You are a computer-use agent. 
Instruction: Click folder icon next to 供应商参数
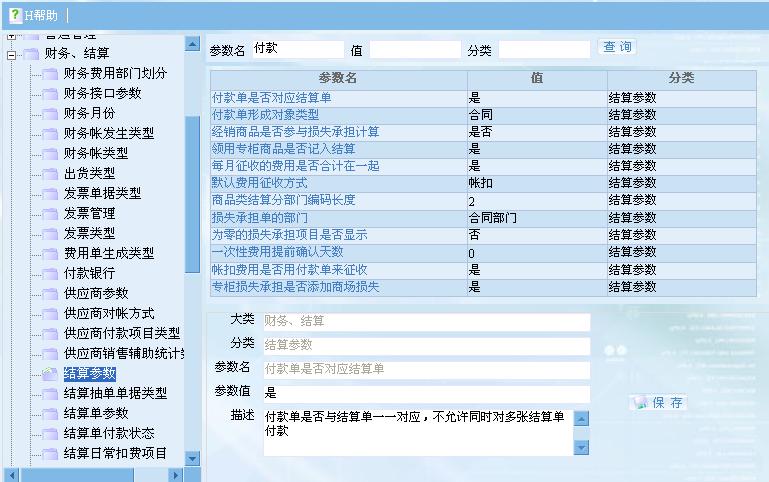(50, 294)
